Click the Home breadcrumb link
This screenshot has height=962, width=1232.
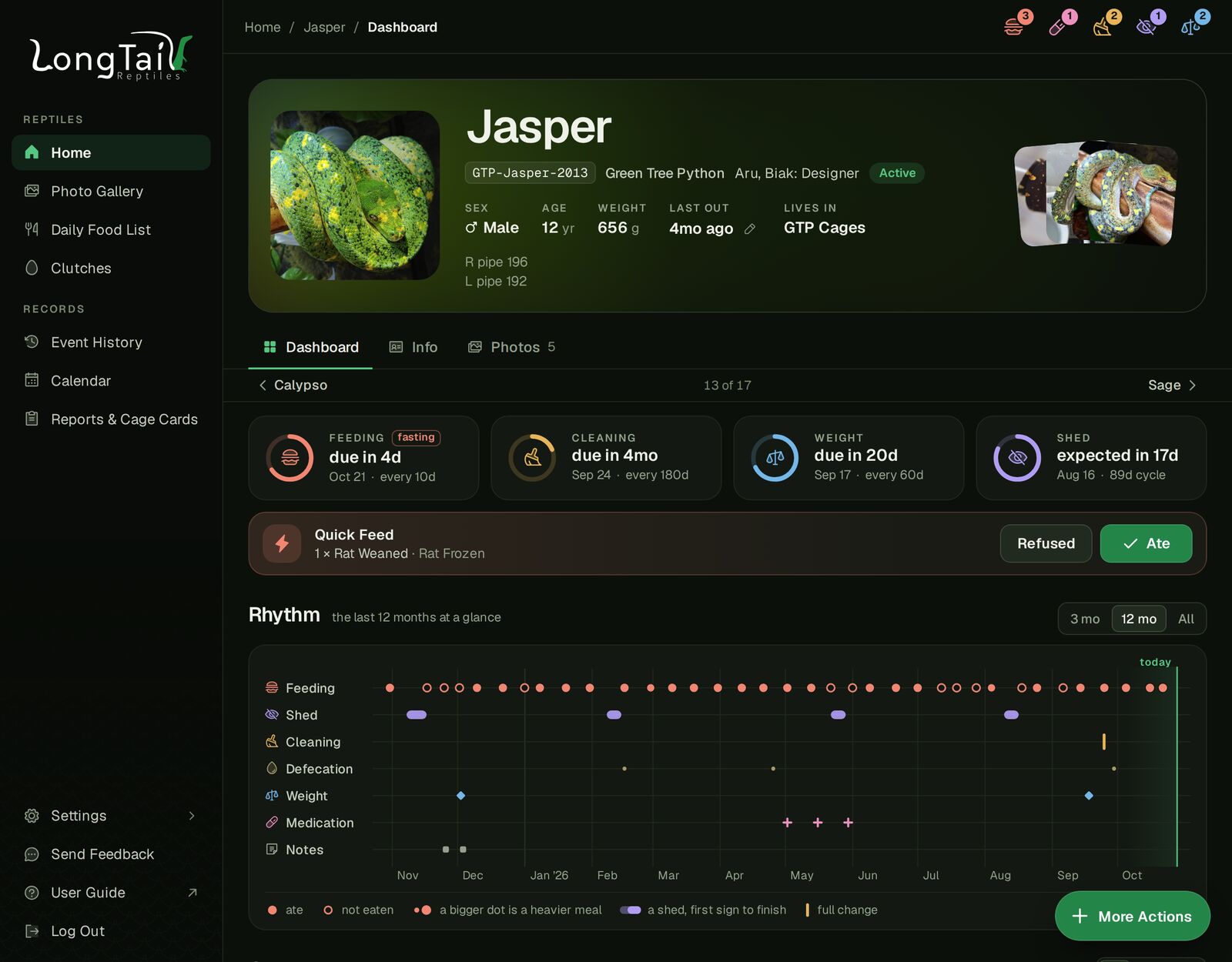point(263,27)
